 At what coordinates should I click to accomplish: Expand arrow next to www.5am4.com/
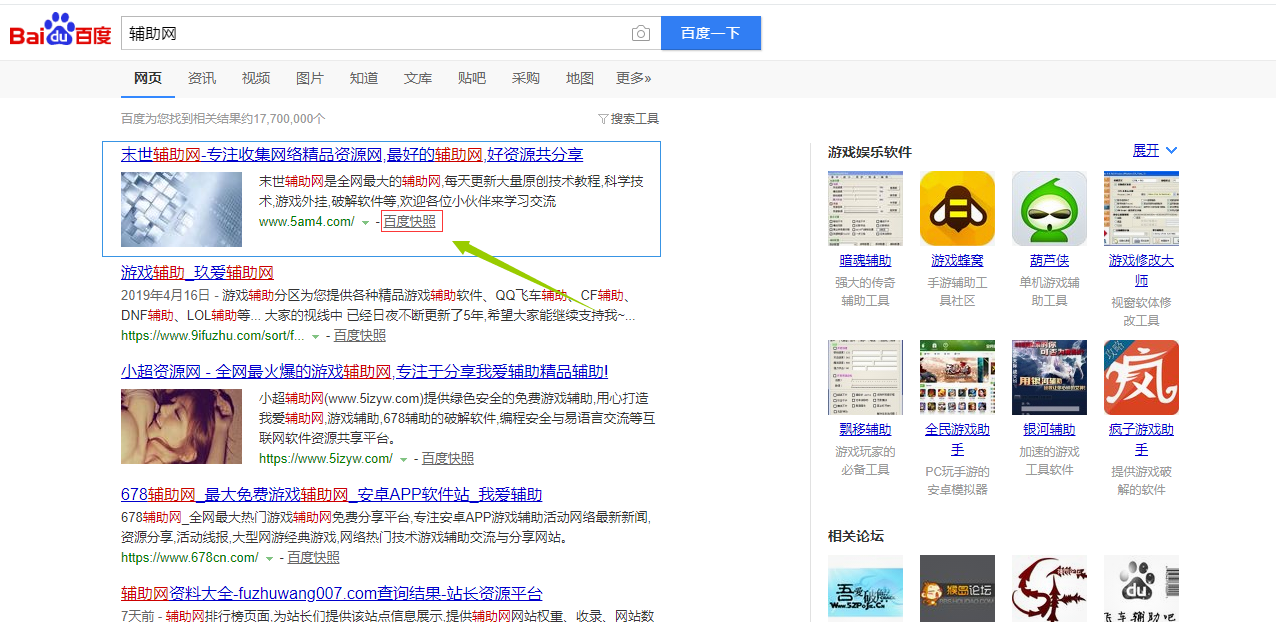tap(365, 222)
